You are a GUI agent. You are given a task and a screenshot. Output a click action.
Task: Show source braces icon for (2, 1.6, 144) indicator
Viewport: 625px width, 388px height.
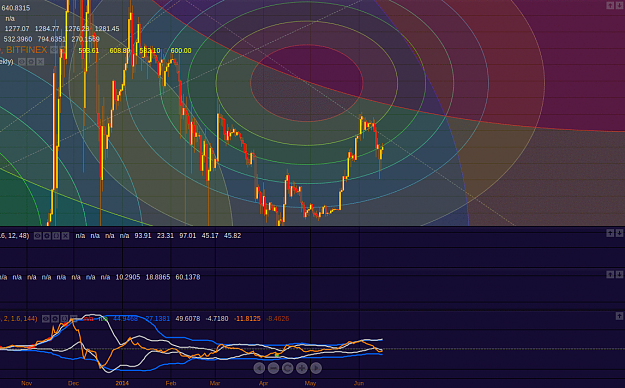click(x=64, y=319)
